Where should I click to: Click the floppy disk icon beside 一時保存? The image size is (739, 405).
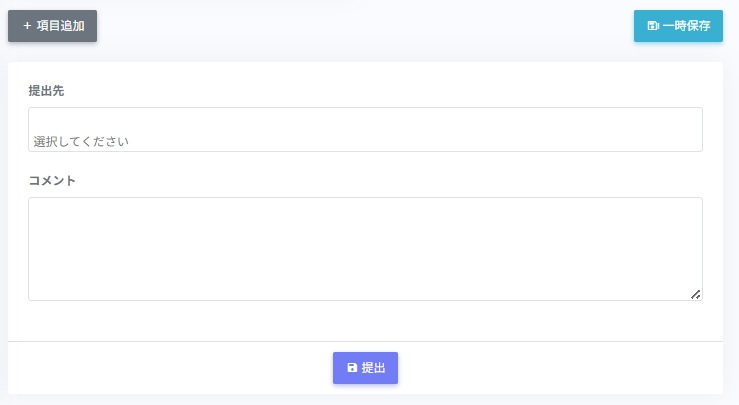[x=653, y=26]
